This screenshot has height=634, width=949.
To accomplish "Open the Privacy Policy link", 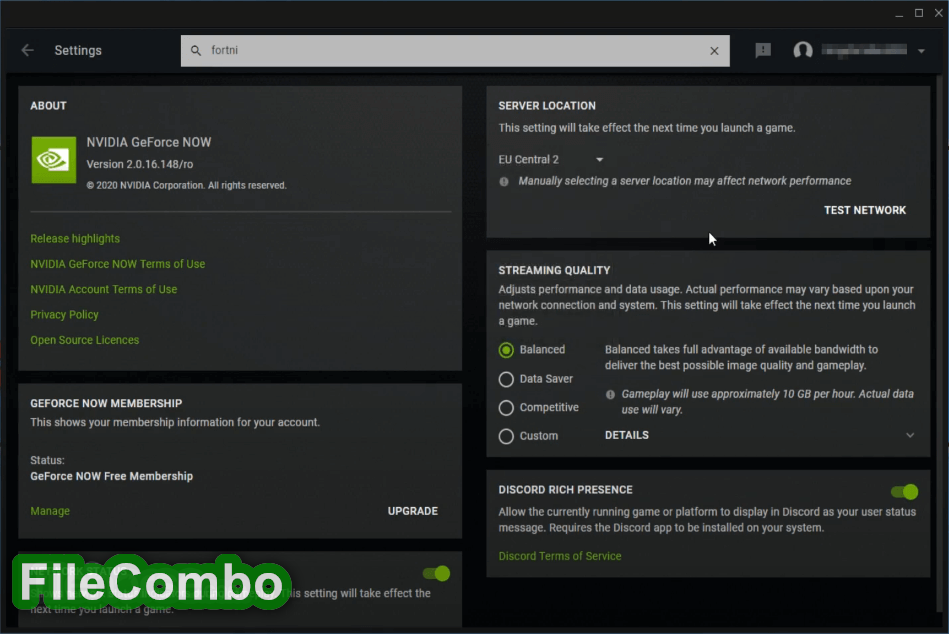I will (x=64, y=315).
